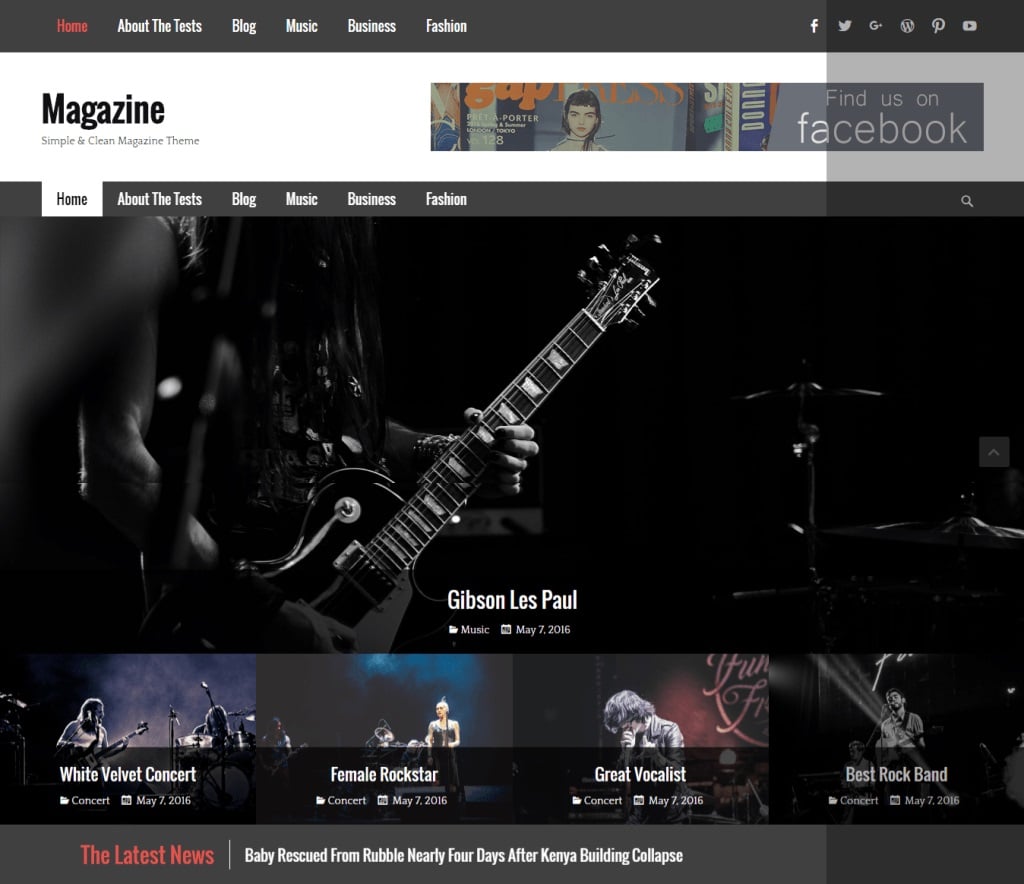Screen dimensions: 1024x884
Task: Click the search magnifier icon
Action: click(967, 200)
